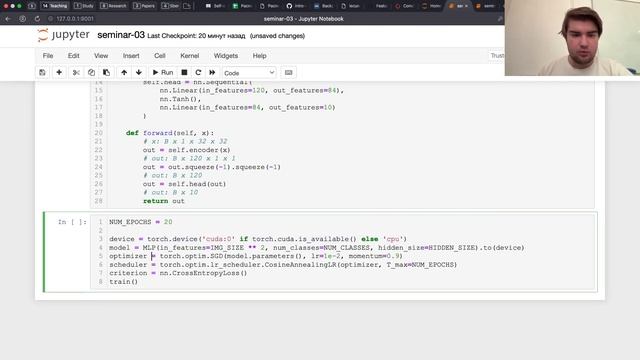Move selected cell down with arrow icon
This screenshot has width=640, height=360.
[139, 72]
